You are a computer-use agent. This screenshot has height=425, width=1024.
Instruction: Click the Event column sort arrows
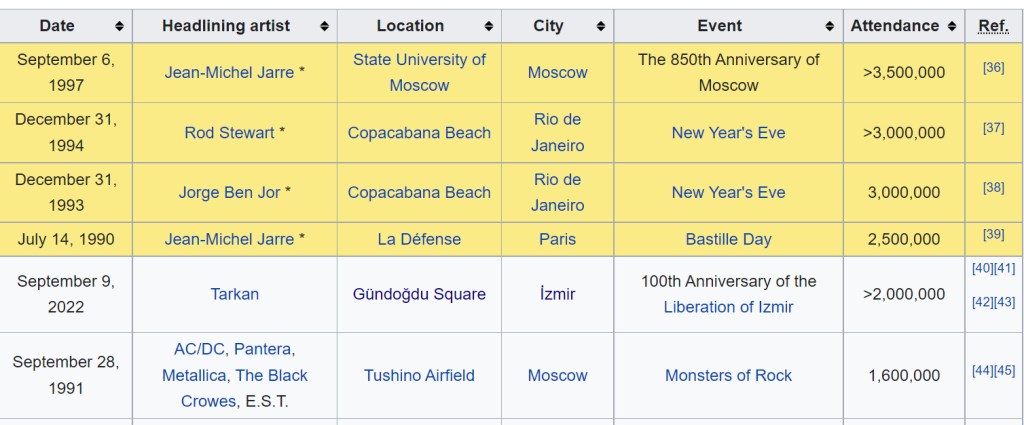pyautogui.click(x=830, y=26)
